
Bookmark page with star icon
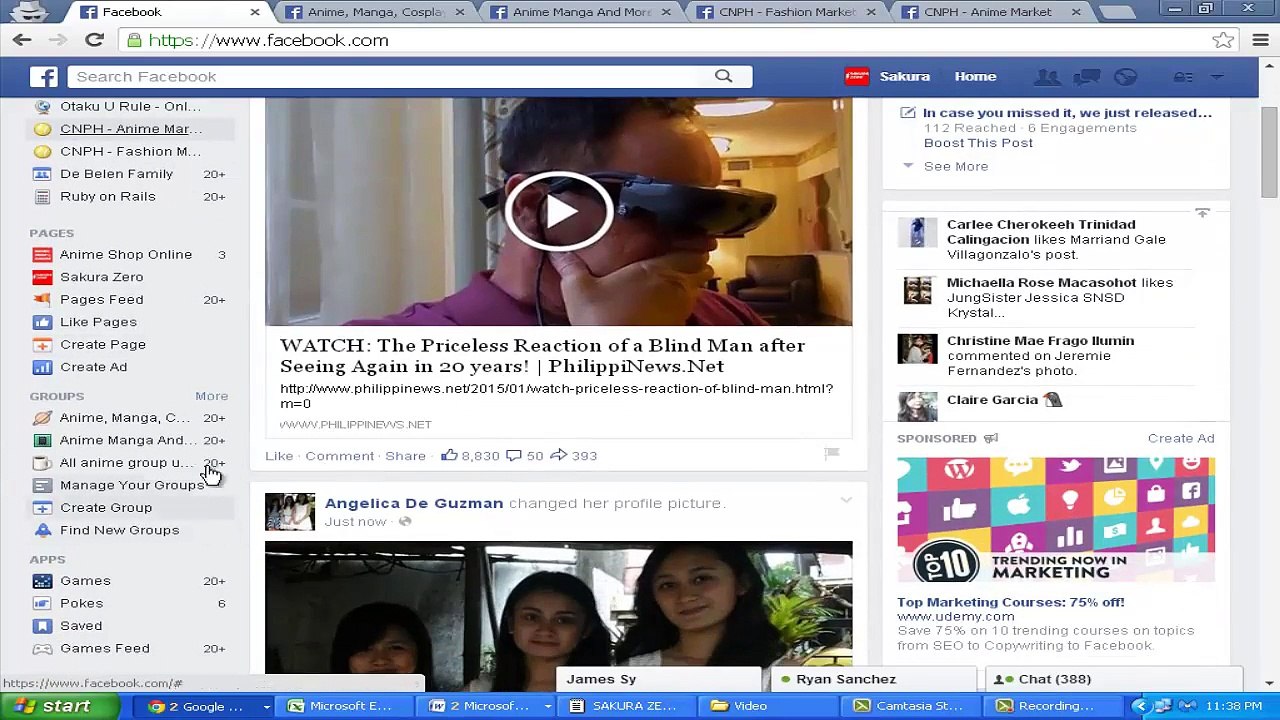pos(1222,40)
